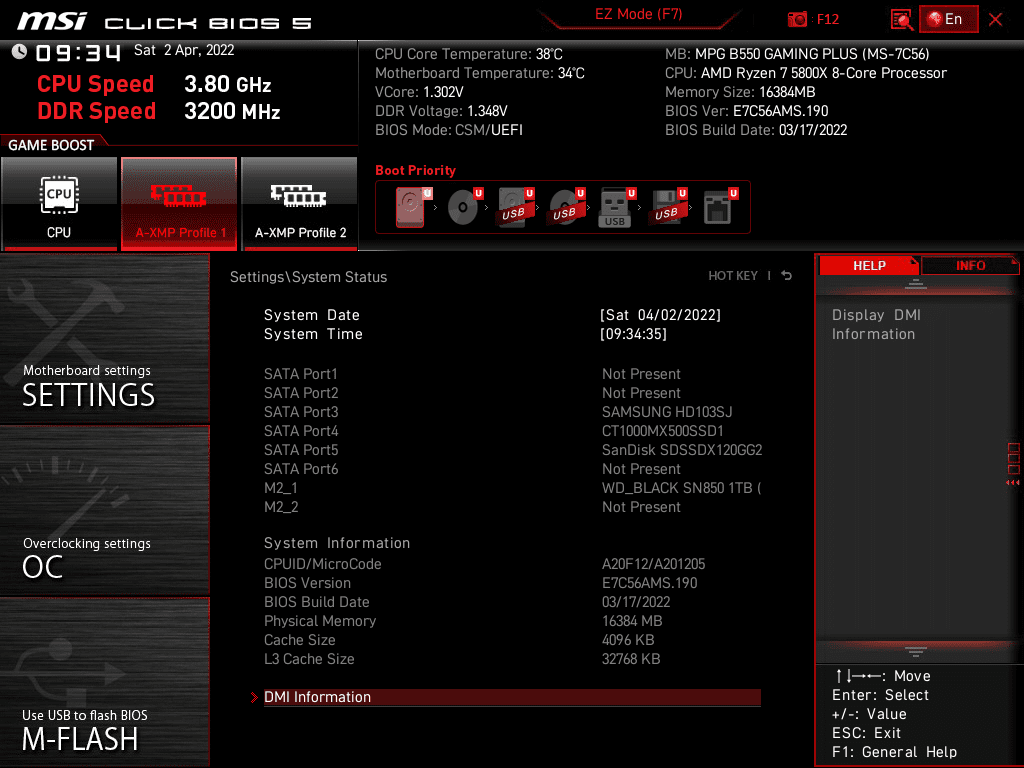This screenshot has height=768, width=1024.
Task: Select the M2_1 WD_BLACK SN850 row
Action: [512, 488]
